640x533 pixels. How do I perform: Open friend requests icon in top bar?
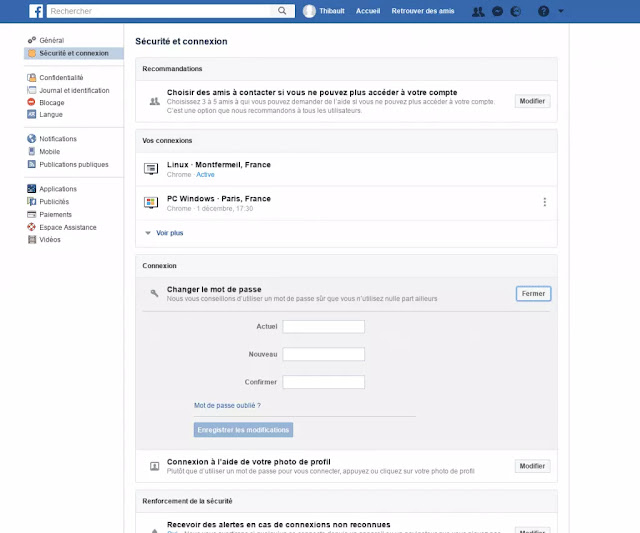478,11
